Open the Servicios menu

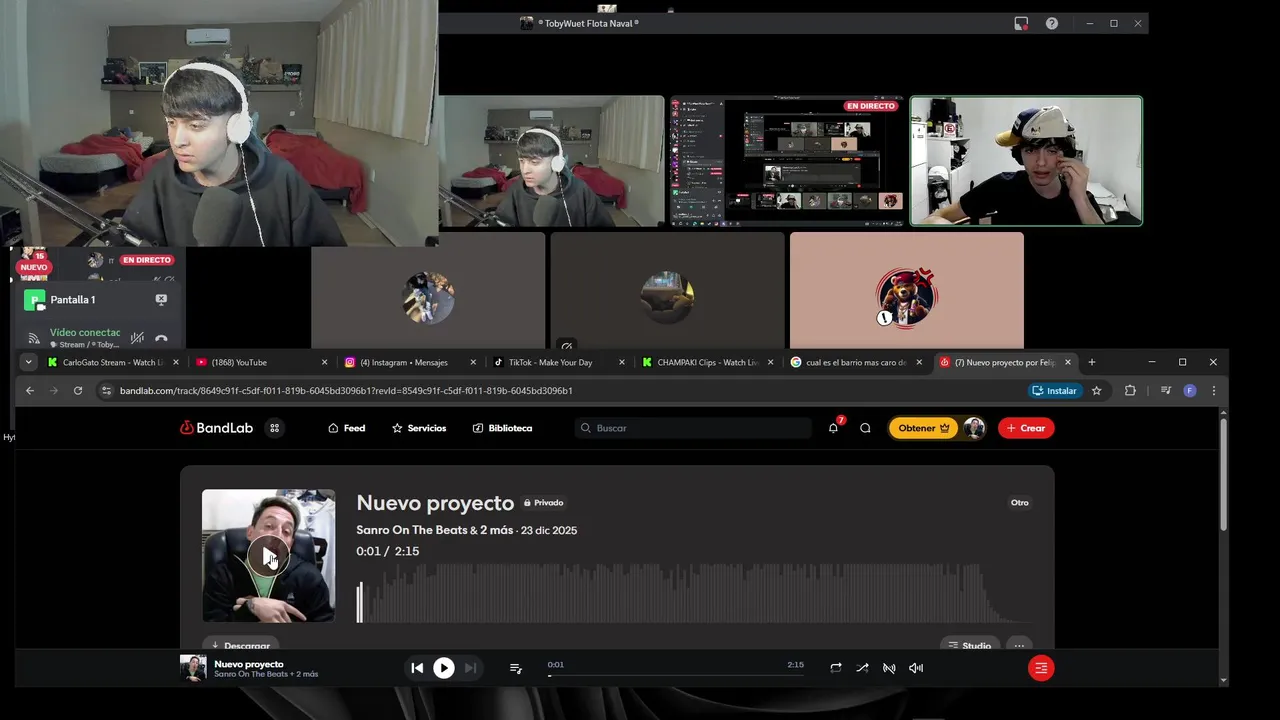[419, 428]
